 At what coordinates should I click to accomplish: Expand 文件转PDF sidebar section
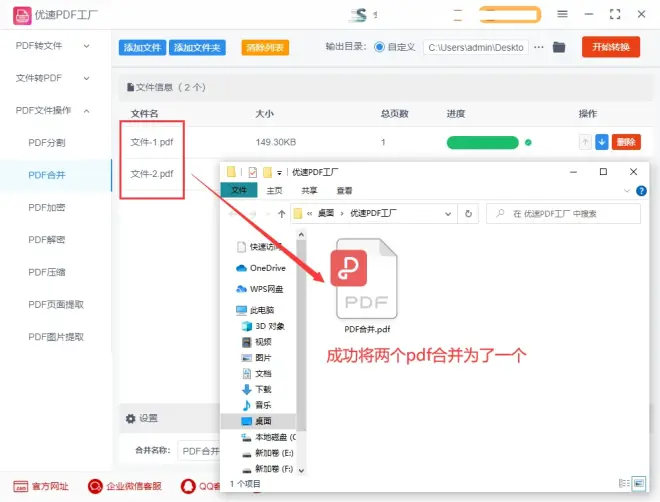coord(53,78)
